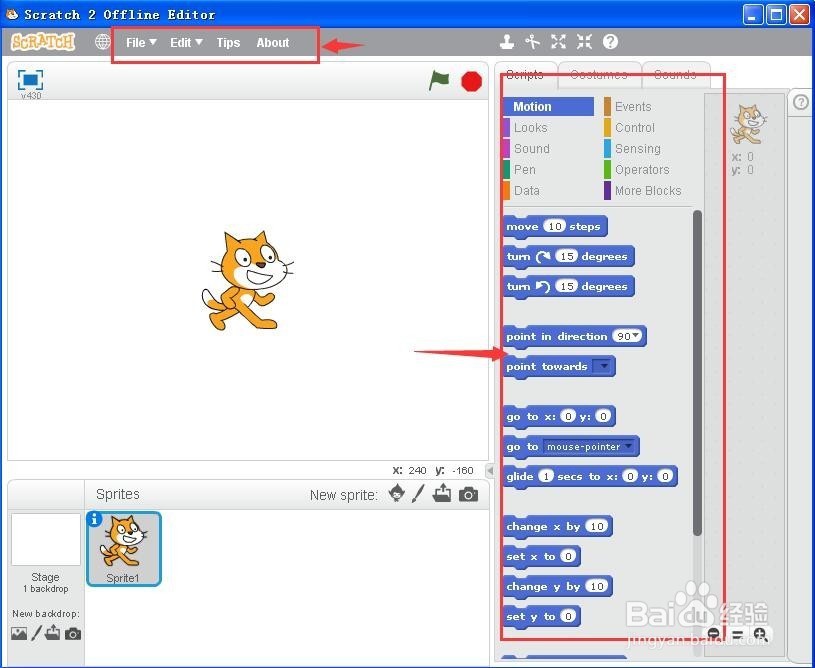Viewport: 815px width, 668px height.
Task: Click the change x by value field
Action: (597, 526)
